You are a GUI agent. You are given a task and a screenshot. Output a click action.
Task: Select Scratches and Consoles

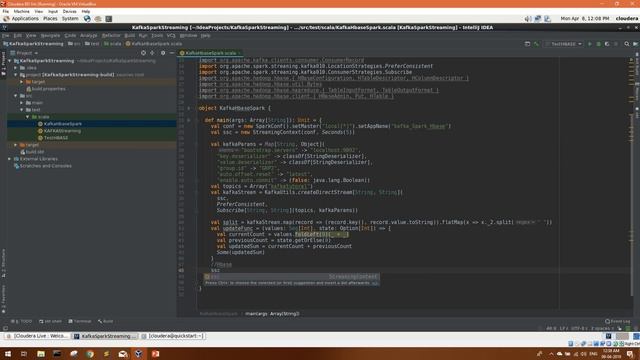(42, 166)
